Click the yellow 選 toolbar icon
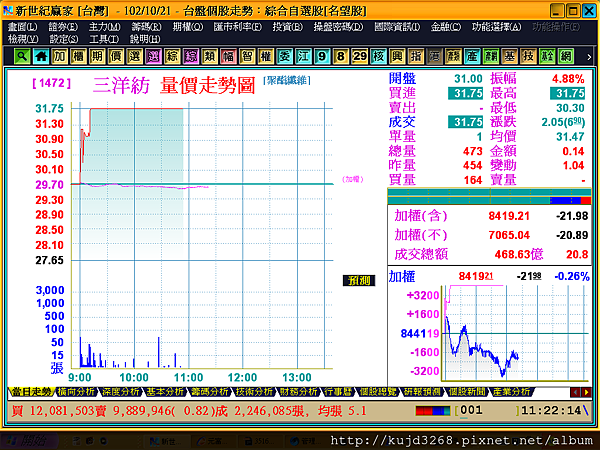This screenshot has width=600, height=450. [x=134, y=57]
